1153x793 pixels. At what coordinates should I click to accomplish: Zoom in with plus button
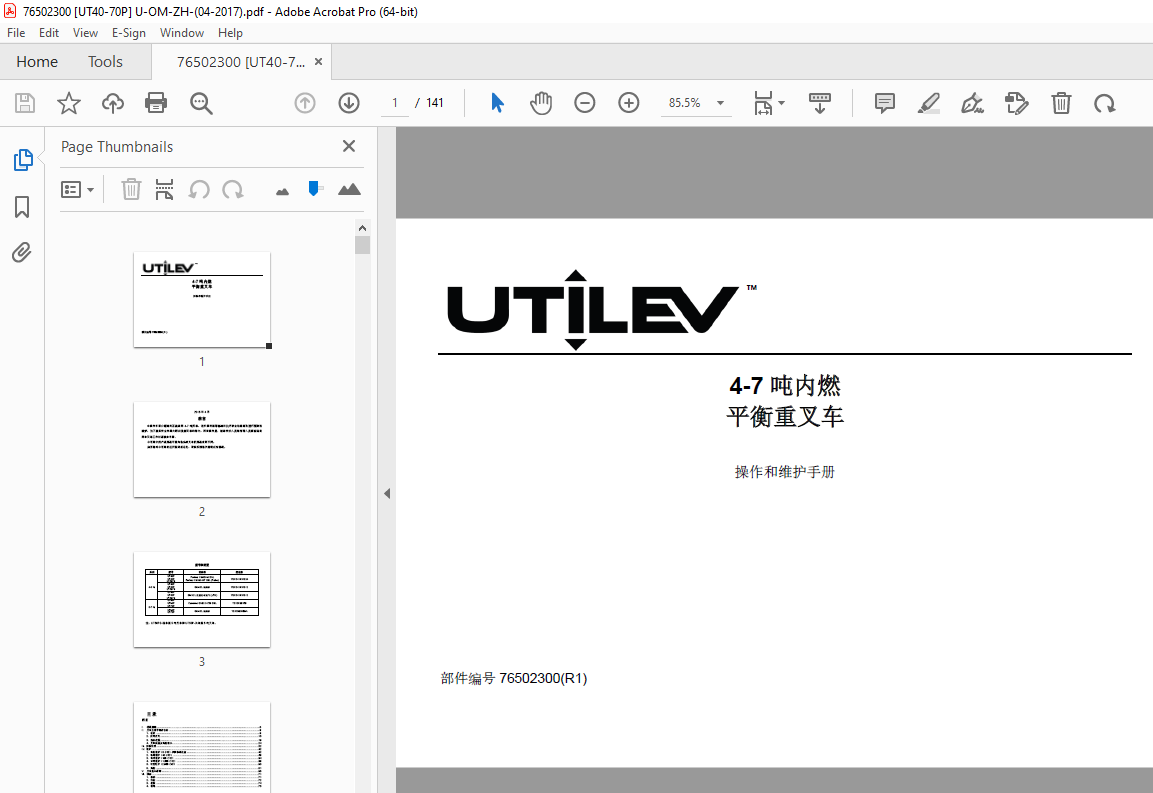(629, 103)
